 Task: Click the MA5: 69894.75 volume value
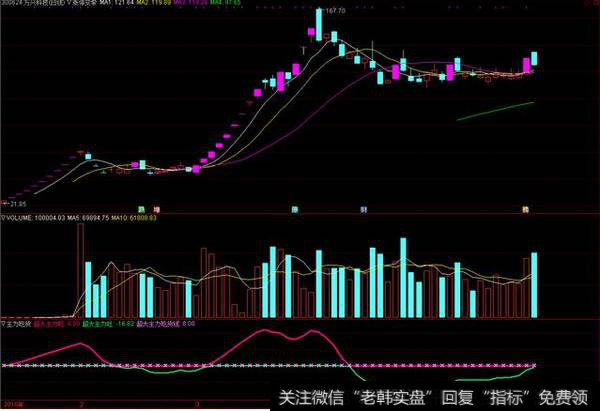click(x=88, y=218)
